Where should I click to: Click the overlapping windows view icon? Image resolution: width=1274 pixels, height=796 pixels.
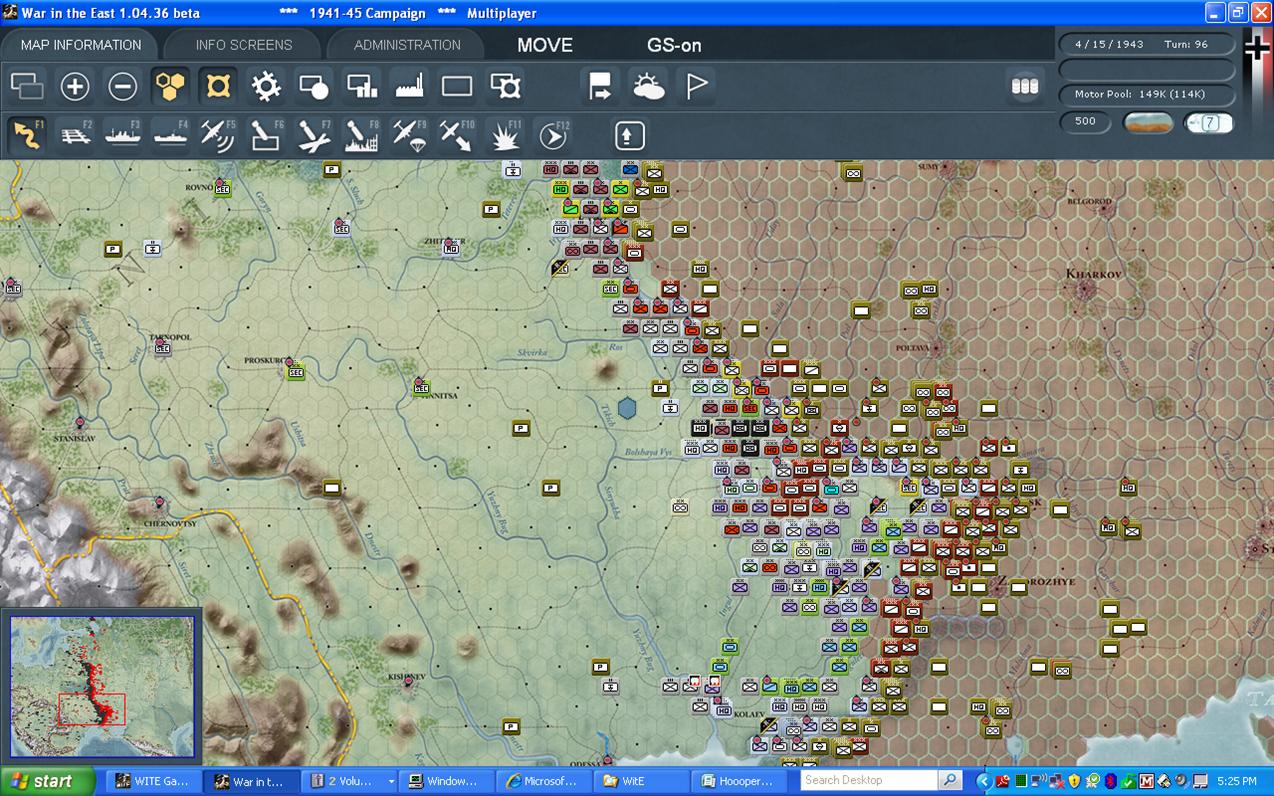click(27, 87)
